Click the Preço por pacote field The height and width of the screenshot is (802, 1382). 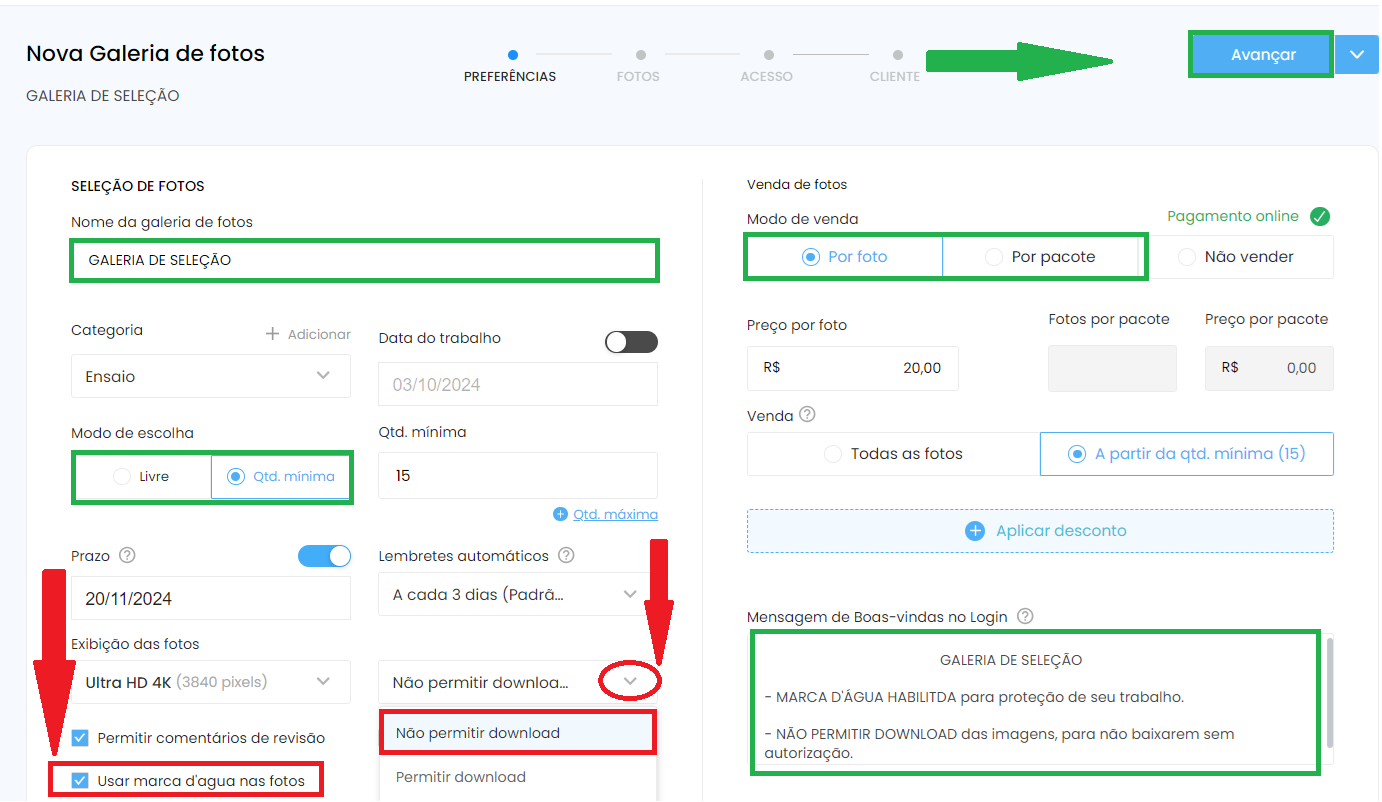(x=1269, y=368)
